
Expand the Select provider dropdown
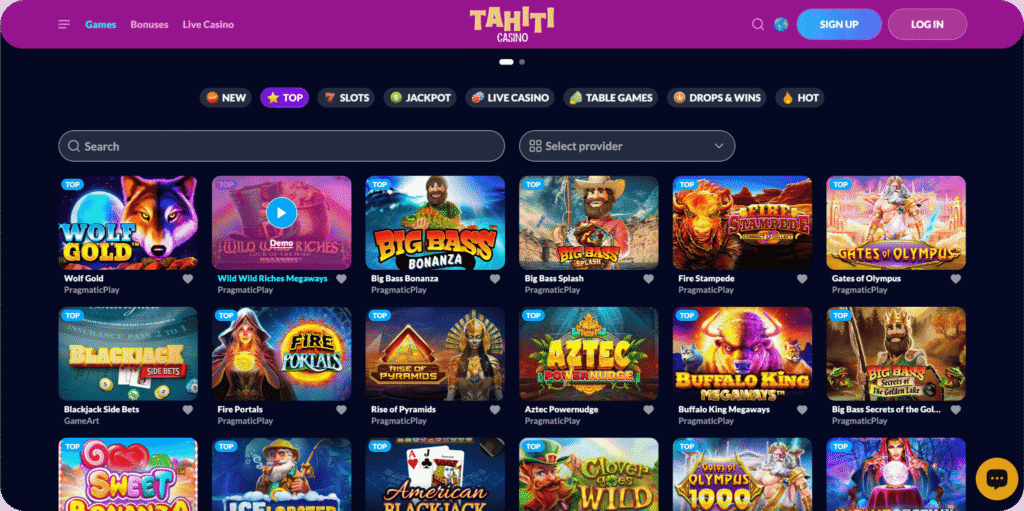(627, 146)
